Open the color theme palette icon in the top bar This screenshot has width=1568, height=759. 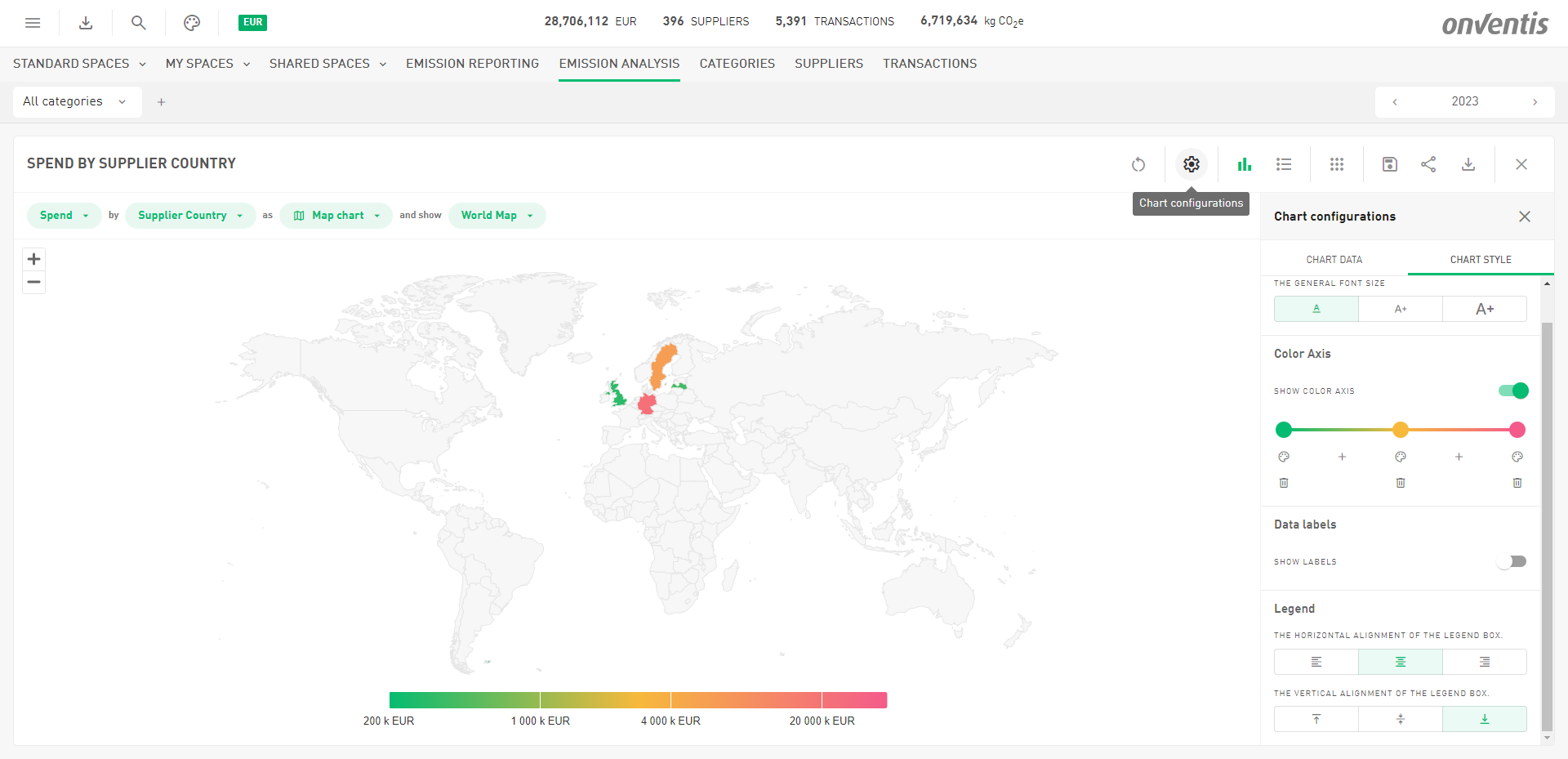(192, 23)
